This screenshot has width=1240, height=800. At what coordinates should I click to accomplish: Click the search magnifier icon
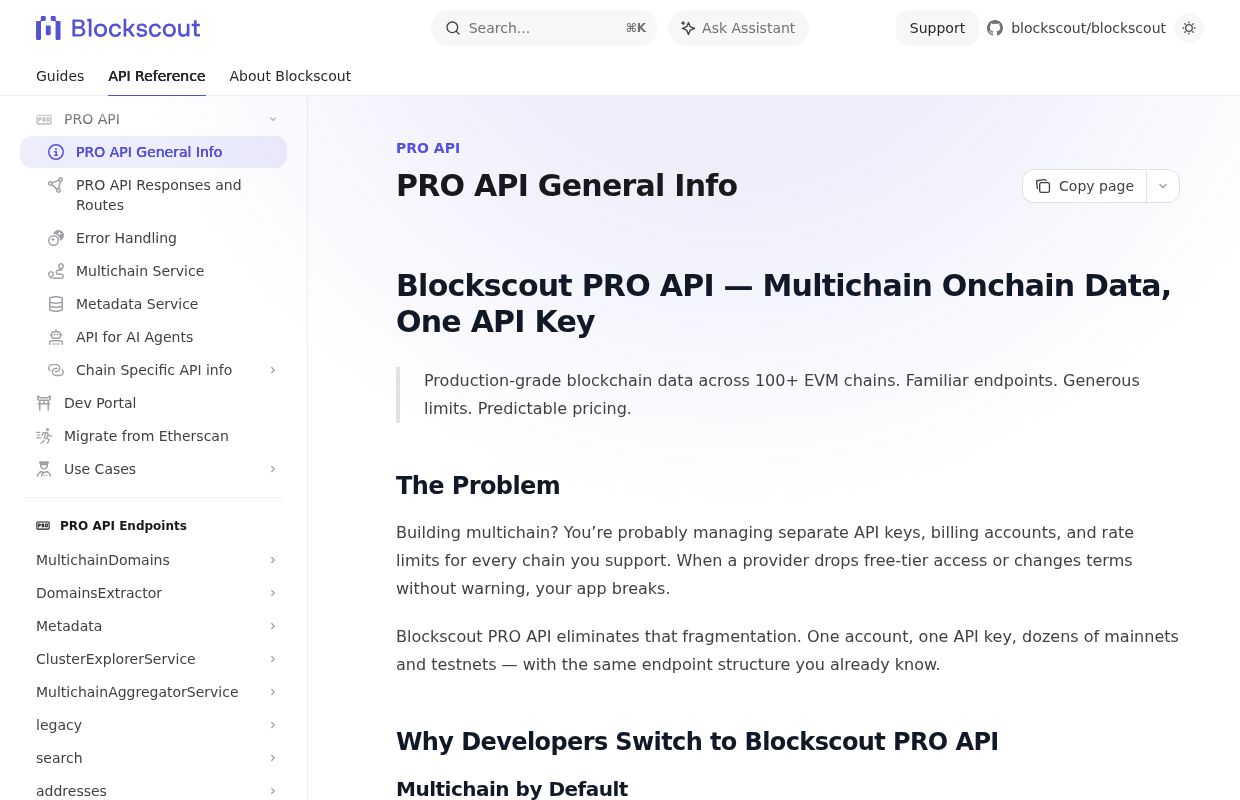[x=453, y=28]
